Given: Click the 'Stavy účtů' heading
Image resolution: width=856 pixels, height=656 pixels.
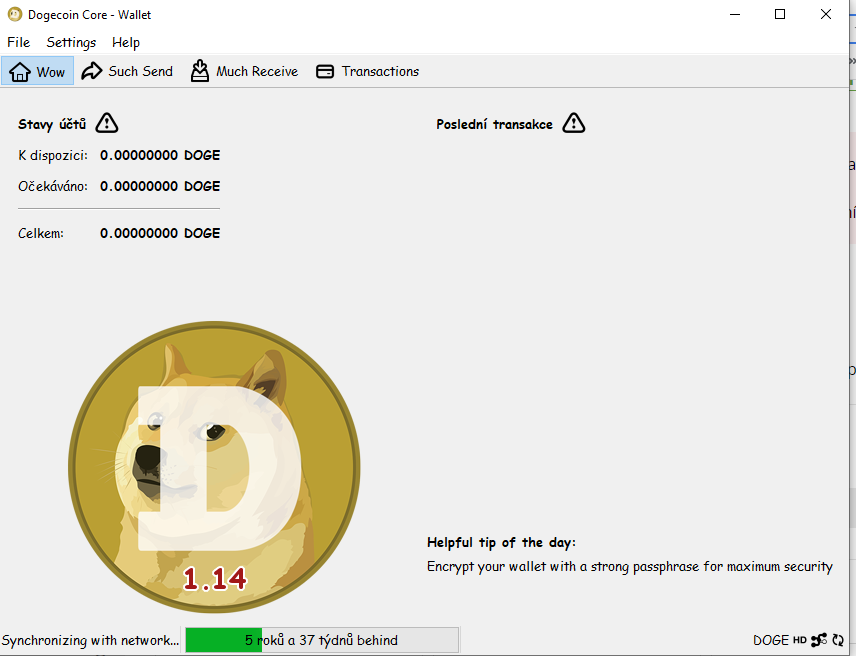Looking at the screenshot, I should (x=52, y=124).
